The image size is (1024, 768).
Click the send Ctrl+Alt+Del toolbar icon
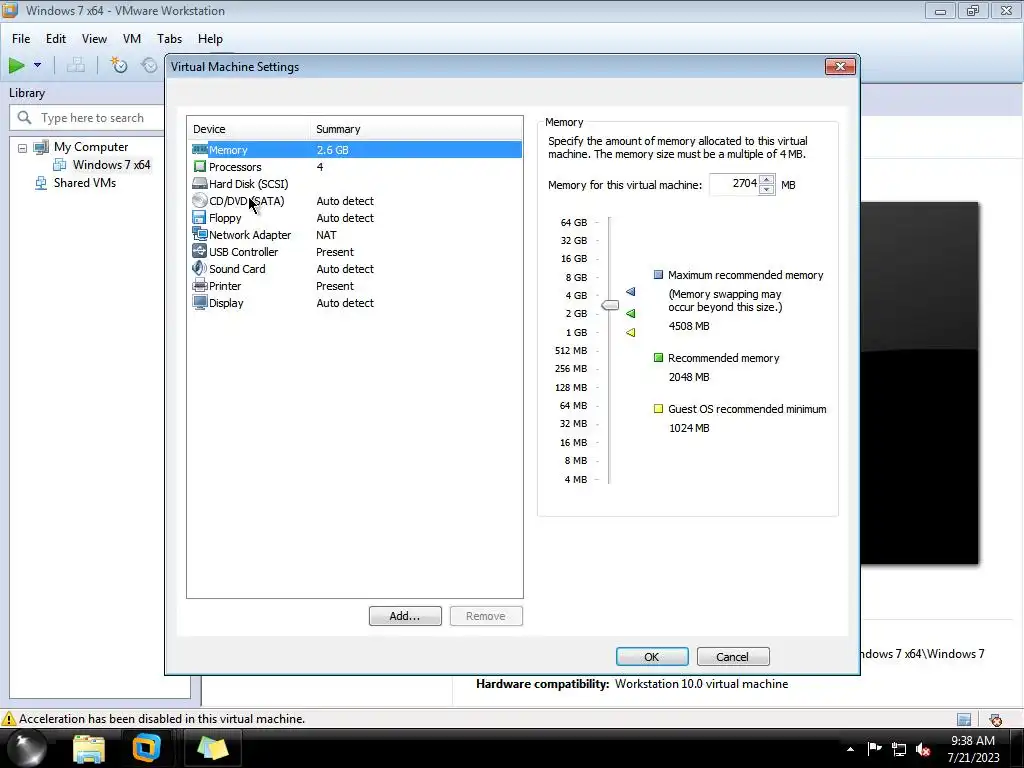[x=76, y=65]
